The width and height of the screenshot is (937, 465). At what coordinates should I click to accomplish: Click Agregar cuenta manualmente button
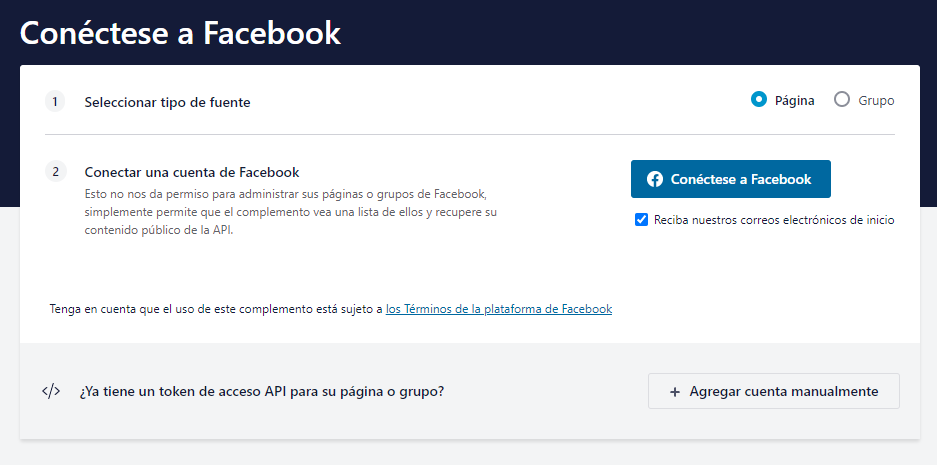tap(773, 391)
